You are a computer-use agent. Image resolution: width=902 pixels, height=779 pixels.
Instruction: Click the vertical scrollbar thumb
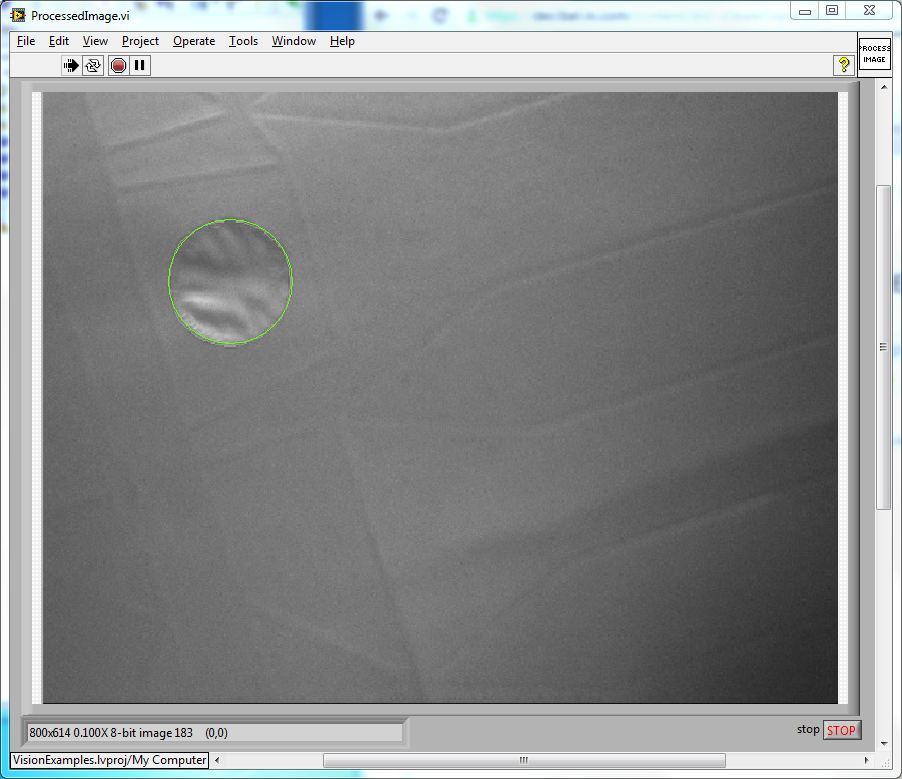[883, 346]
